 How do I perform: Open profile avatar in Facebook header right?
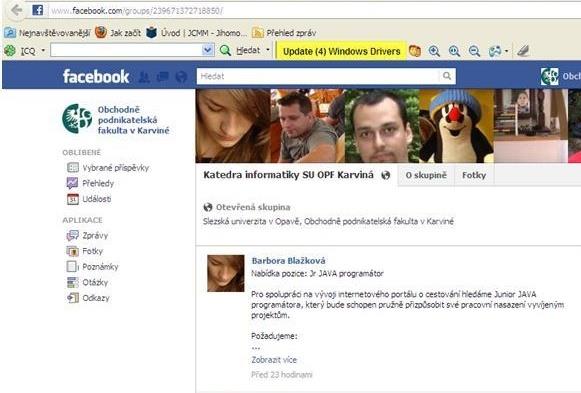(549, 77)
